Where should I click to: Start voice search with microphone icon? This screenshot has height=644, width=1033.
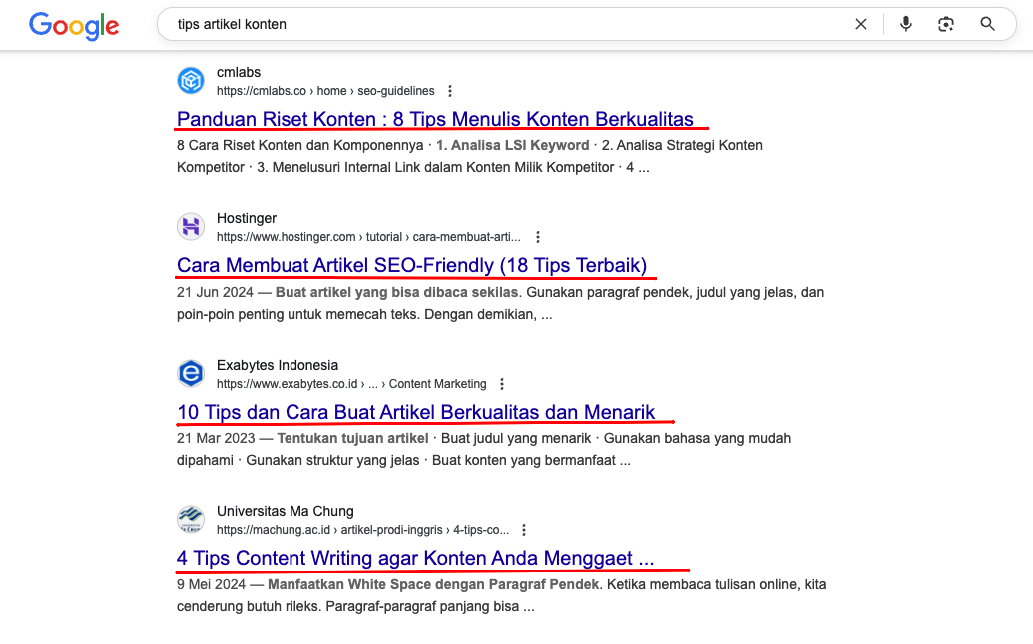(x=906, y=24)
